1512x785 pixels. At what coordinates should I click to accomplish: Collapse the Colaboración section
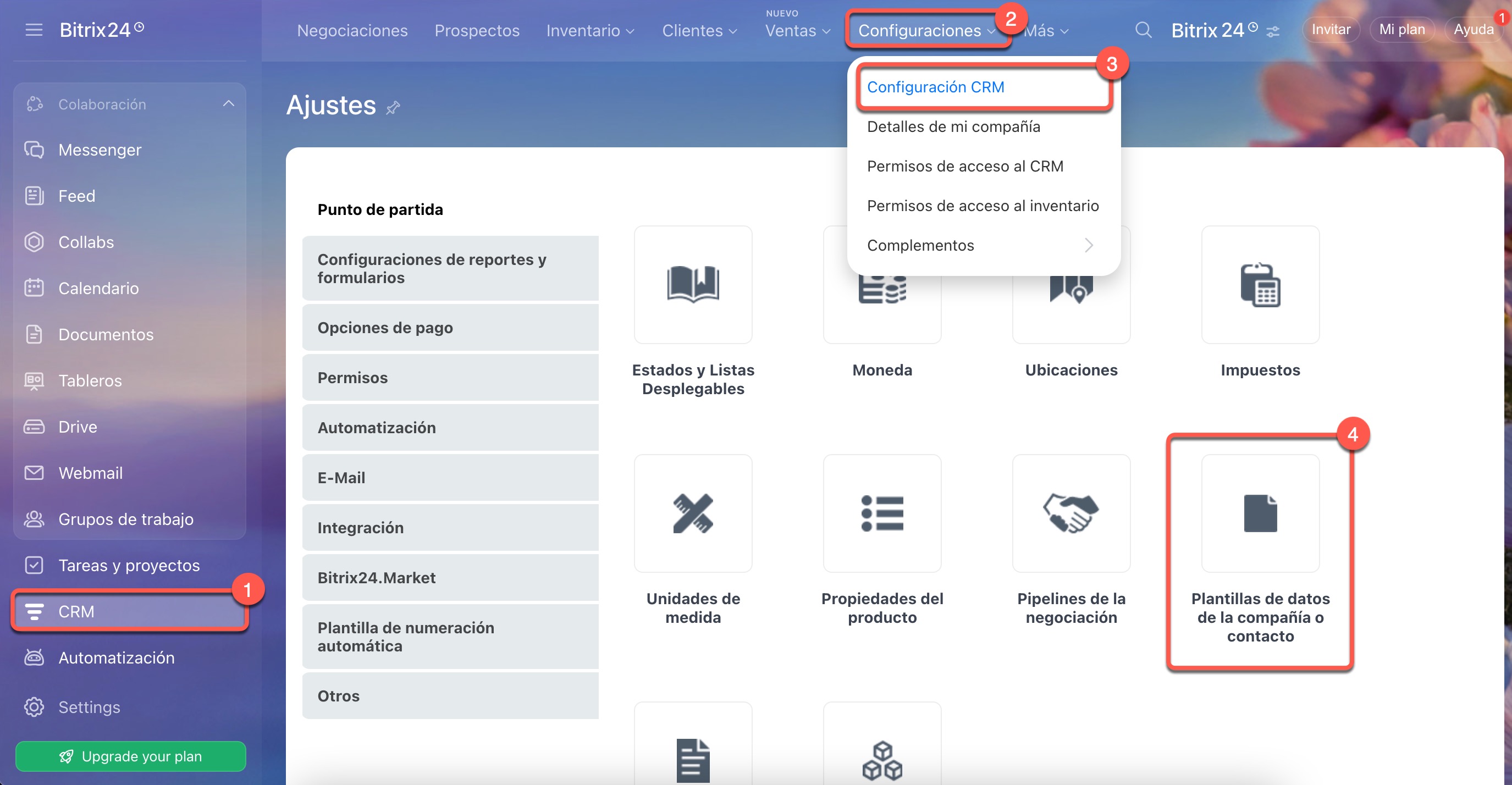[228, 104]
